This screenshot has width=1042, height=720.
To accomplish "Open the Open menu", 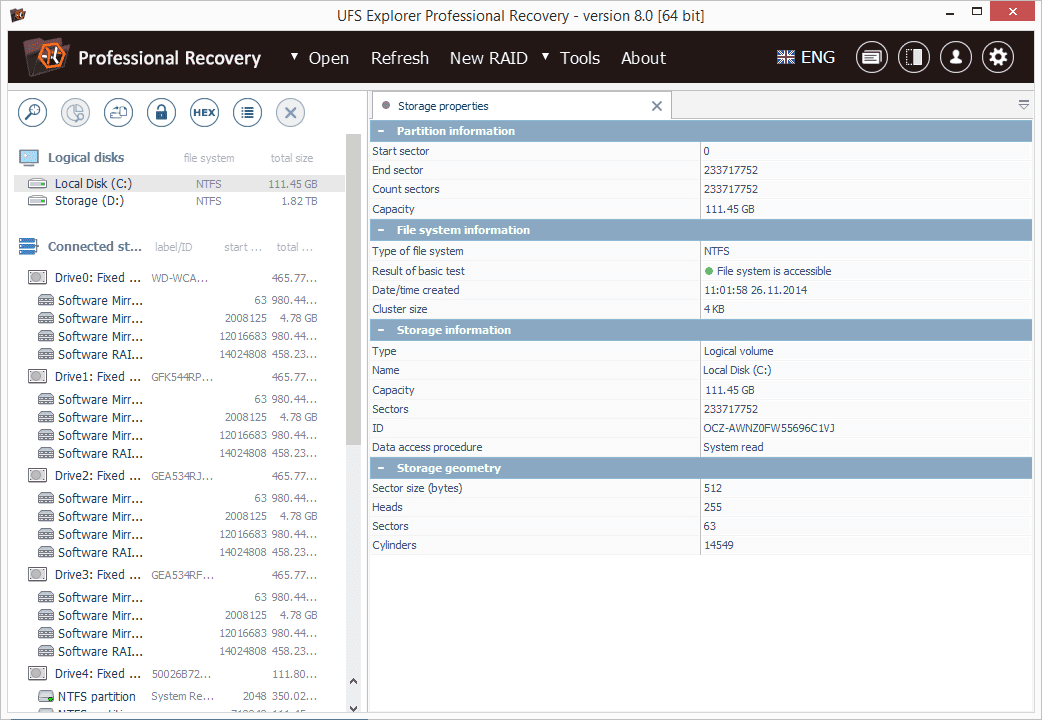I will click(x=328, y=58).
